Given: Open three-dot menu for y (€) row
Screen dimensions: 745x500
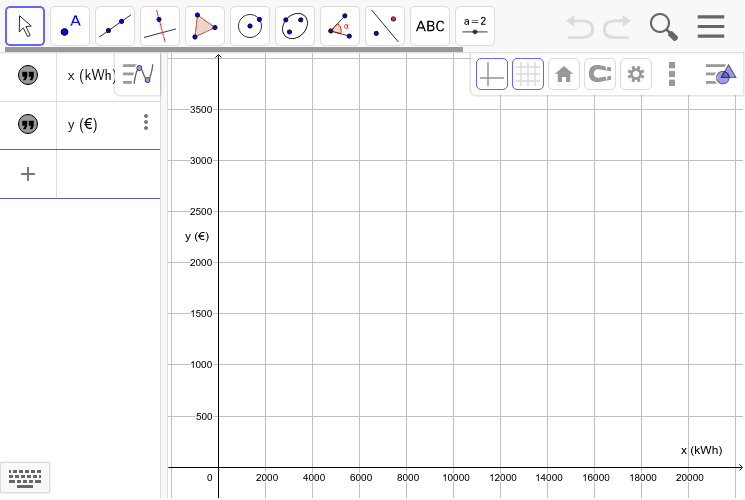Looking at the screenshot, I should tap(146, 123).
